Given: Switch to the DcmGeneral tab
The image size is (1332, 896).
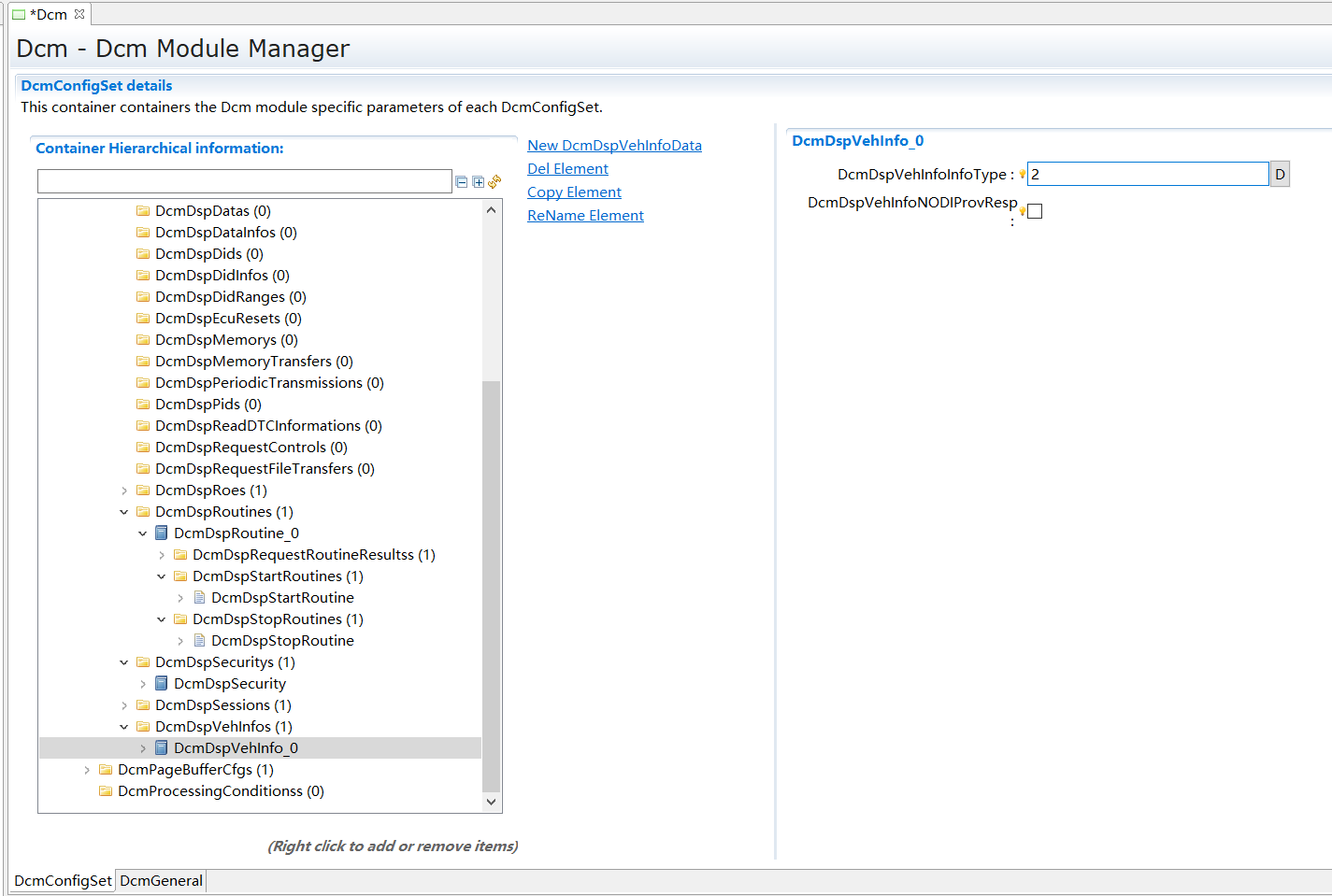Looking at the screenshot, I should coord(161,881).
